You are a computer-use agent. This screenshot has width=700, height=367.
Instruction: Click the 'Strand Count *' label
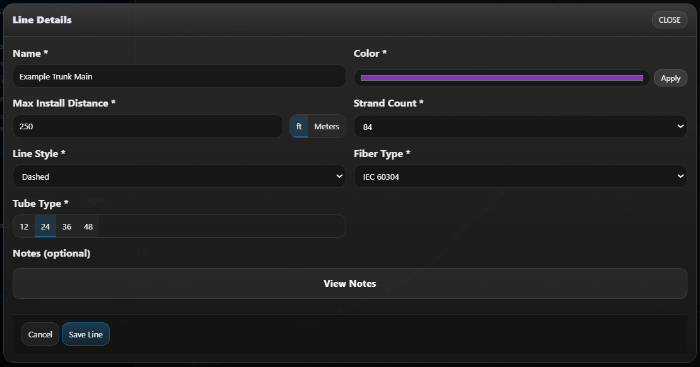388,103
